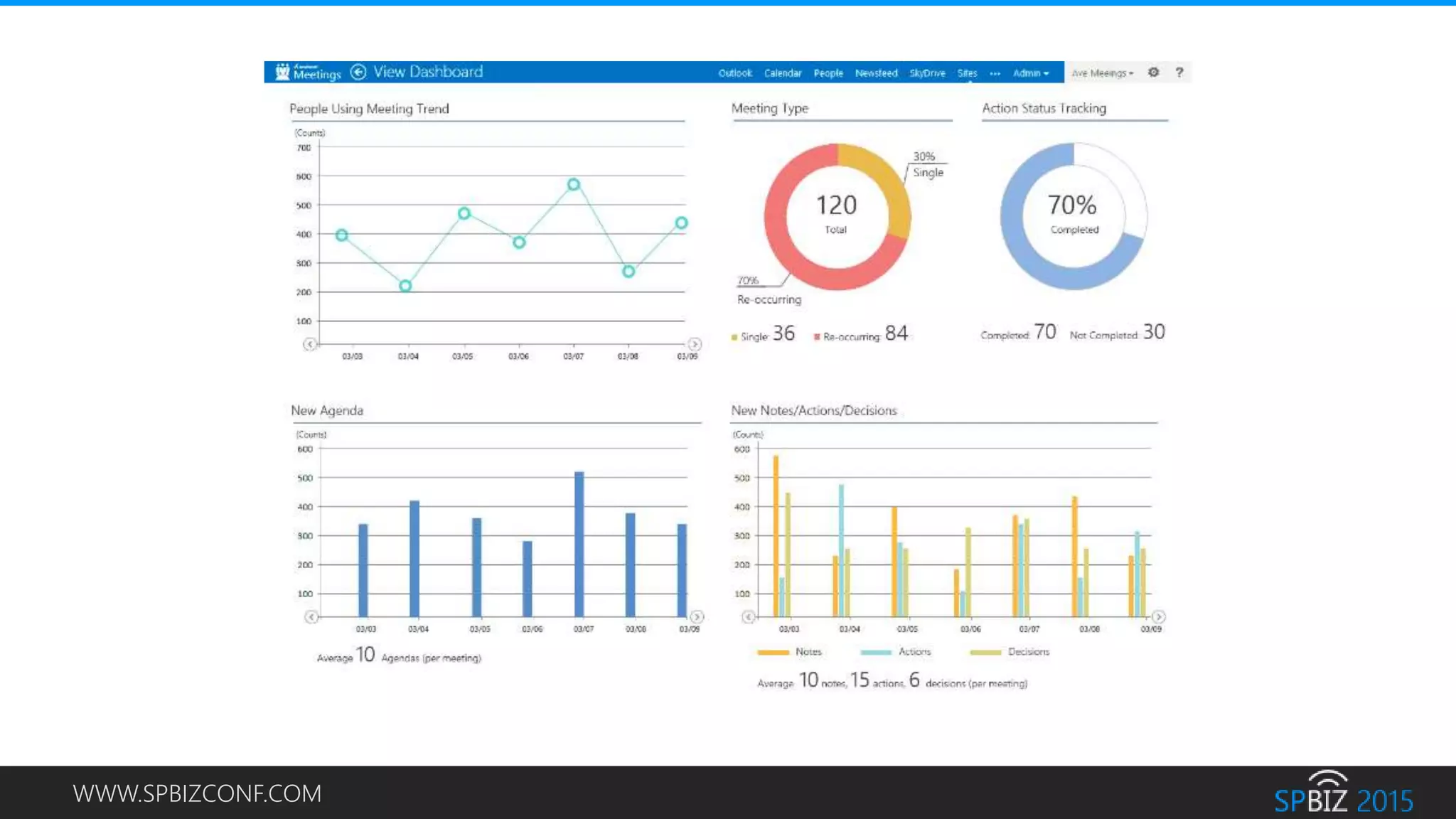Image resolution: width=1456 pixels, height=819 pixels.
Task: Expand the Admin dropdown menu
Action: pyautogui.click(x=1030, y=73)
